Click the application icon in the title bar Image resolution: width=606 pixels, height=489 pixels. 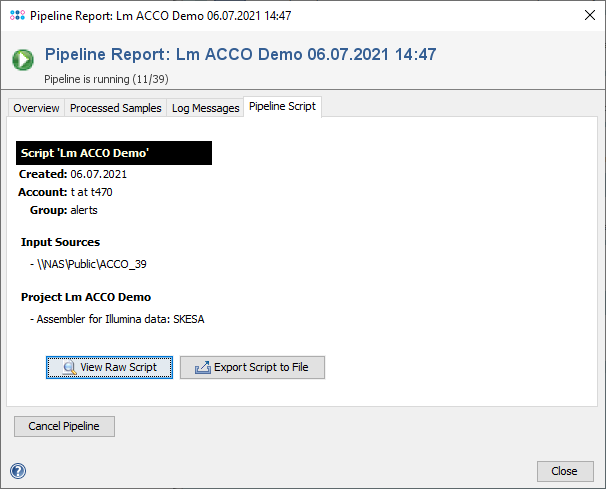click(15, 15)
